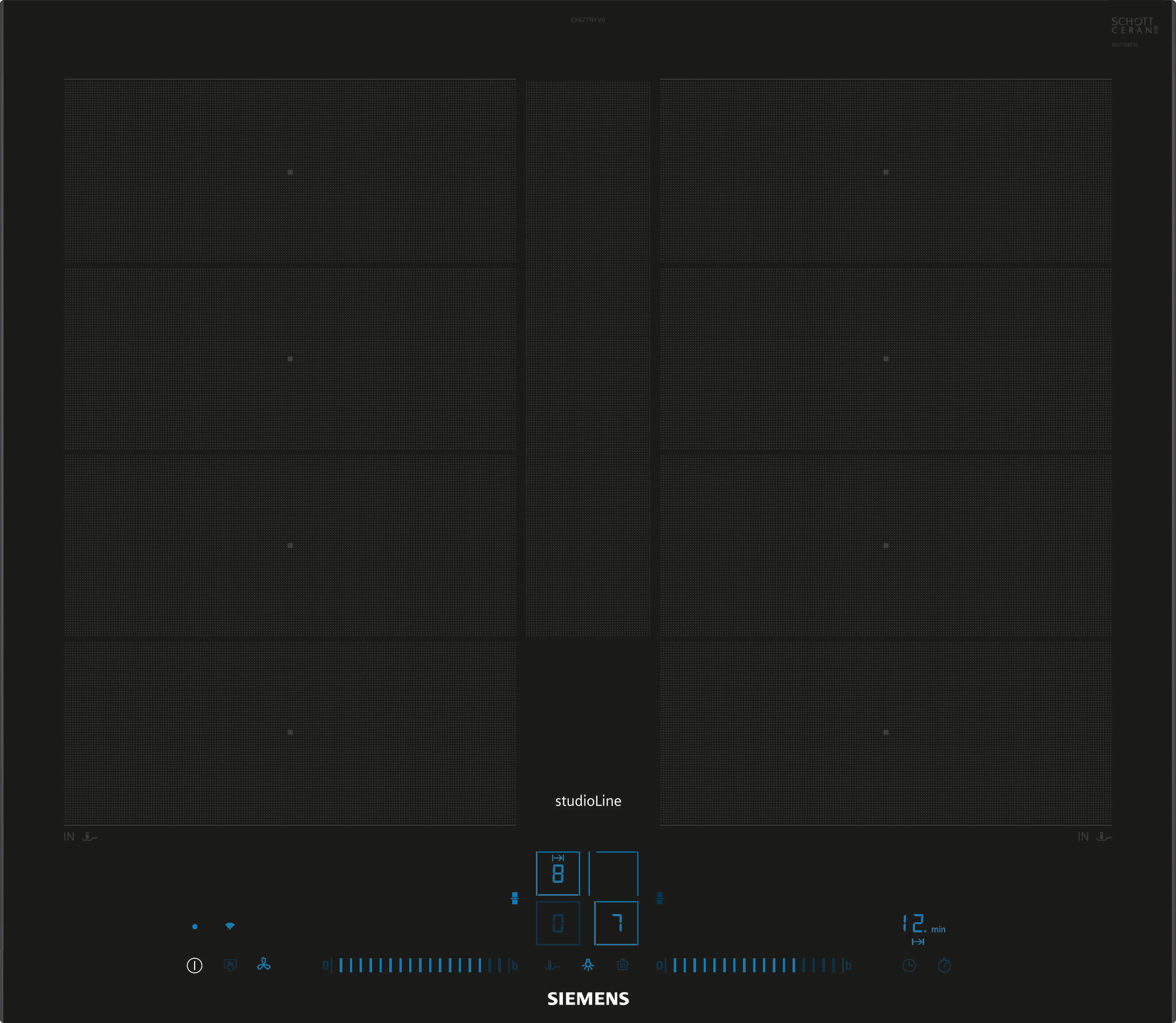Viewport: 1176px width, 1023px height.
Task: Tap the hood lighting lamp icon
Action: pyautogui.click(x=588, y=965)
